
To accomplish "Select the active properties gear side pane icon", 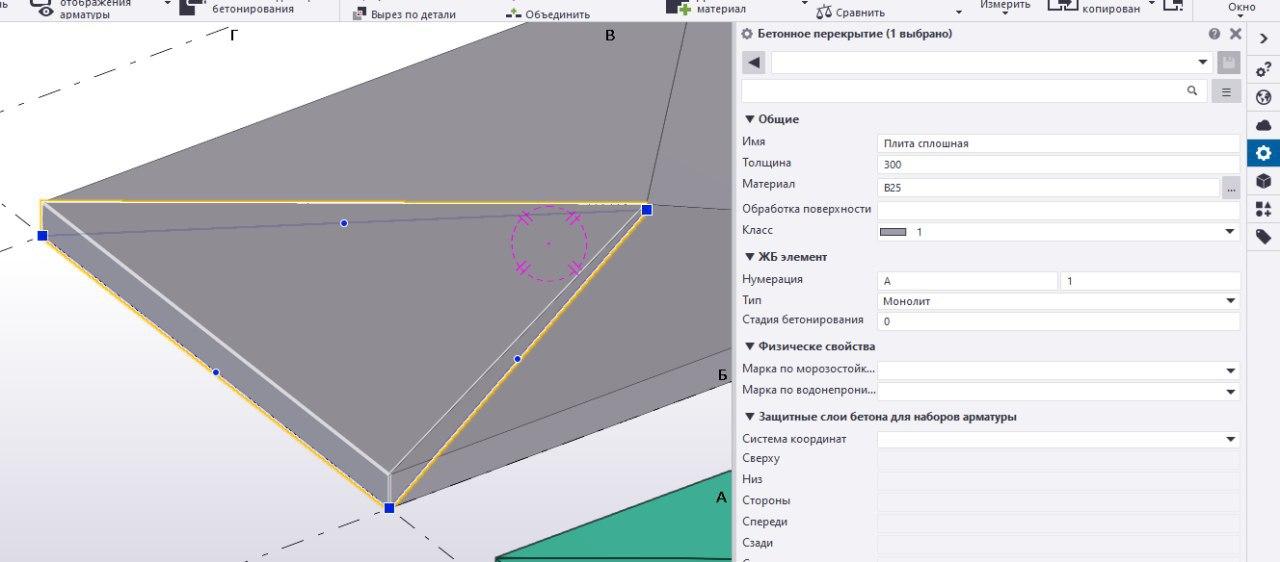I will [x=1264, y=153].
